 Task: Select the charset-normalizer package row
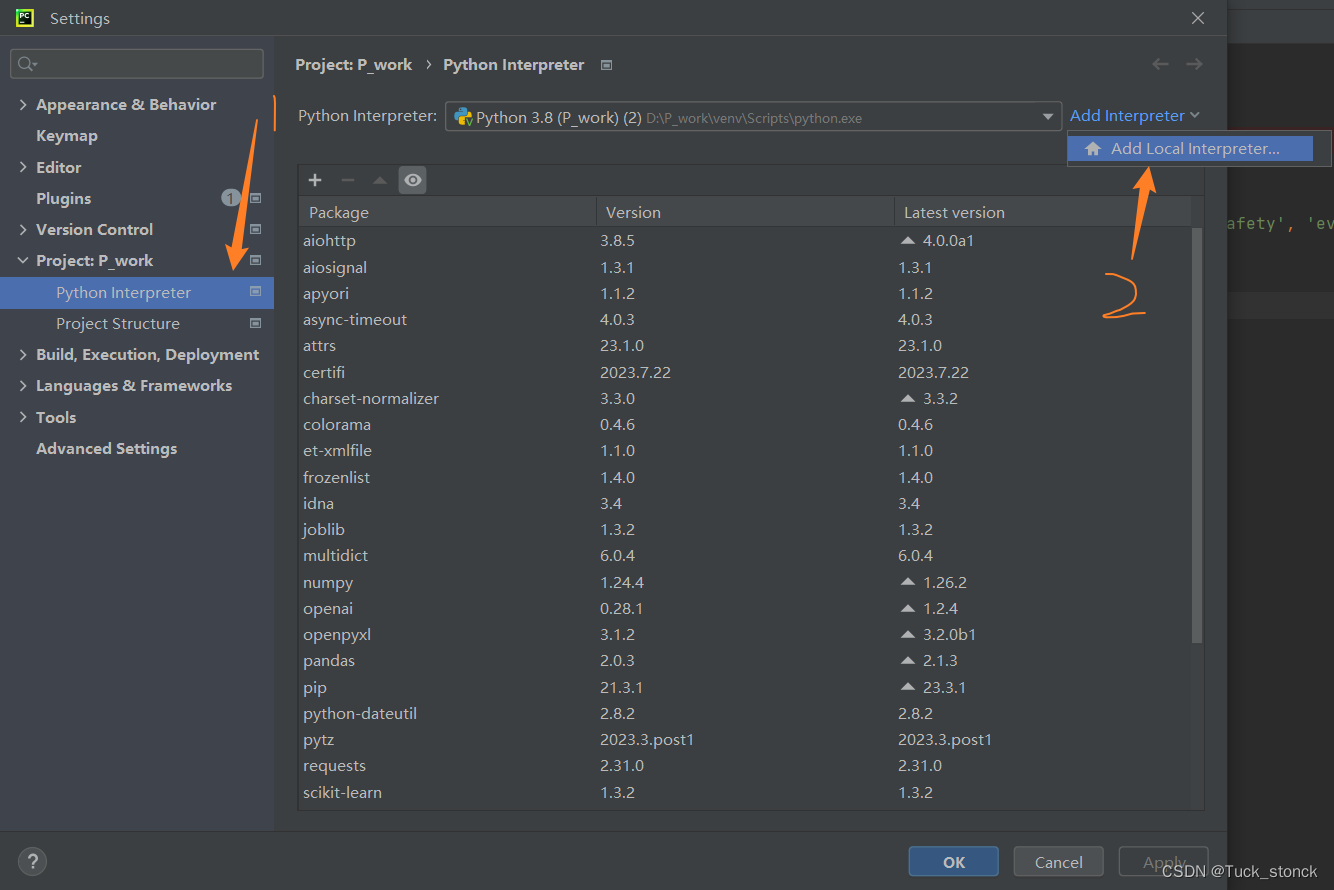tap(745, 398)
